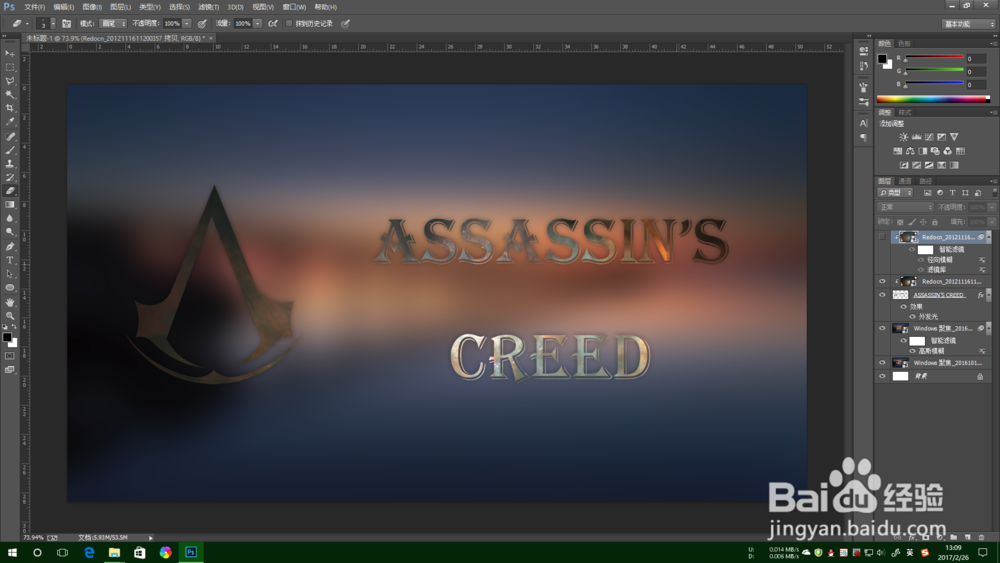Viewport: 1000px width, 563px height.
Task: Open the Character panel icon
Action: pos(864,123)
